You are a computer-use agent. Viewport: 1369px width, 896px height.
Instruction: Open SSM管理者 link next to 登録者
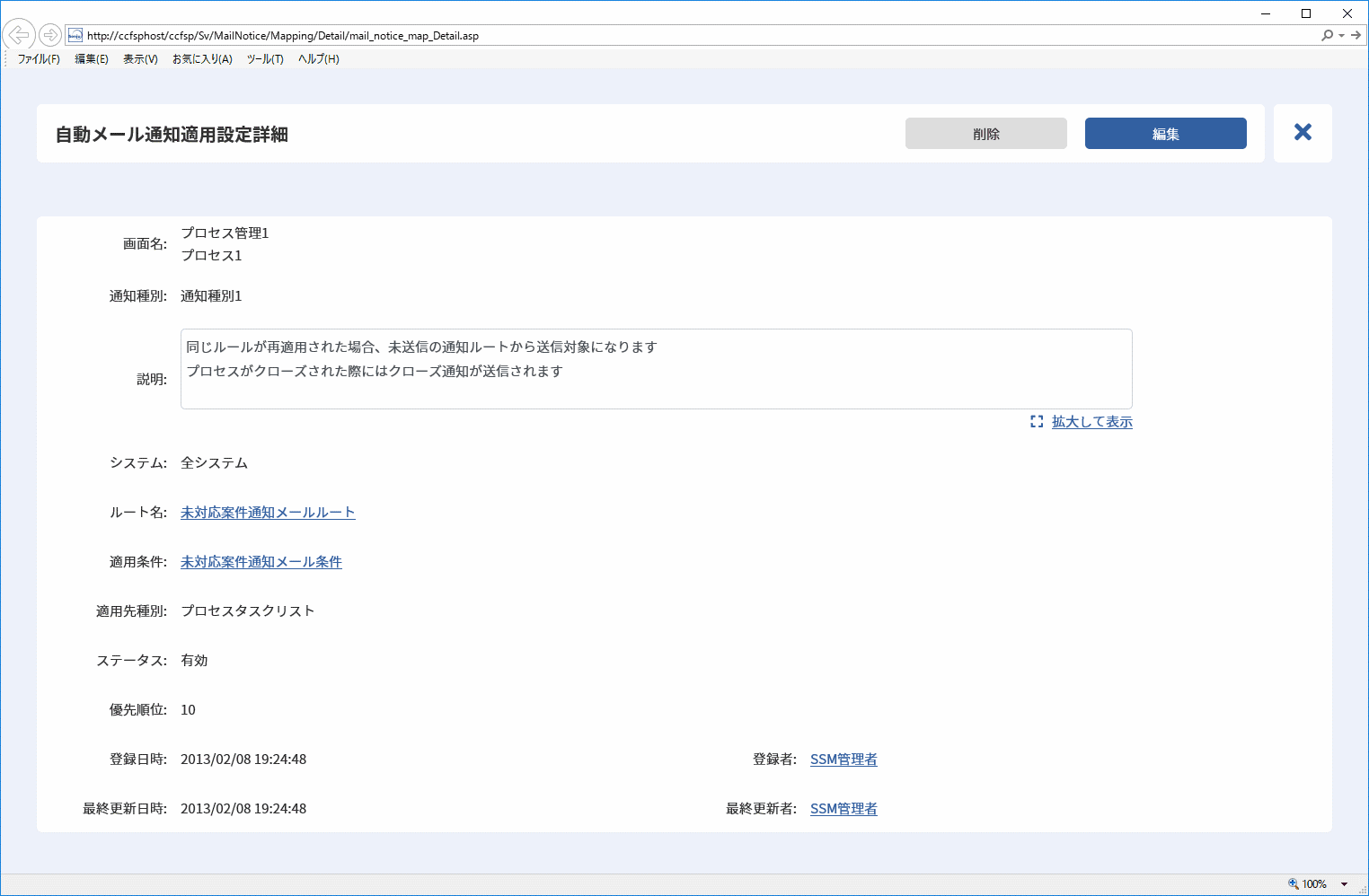tap(843, 760)
